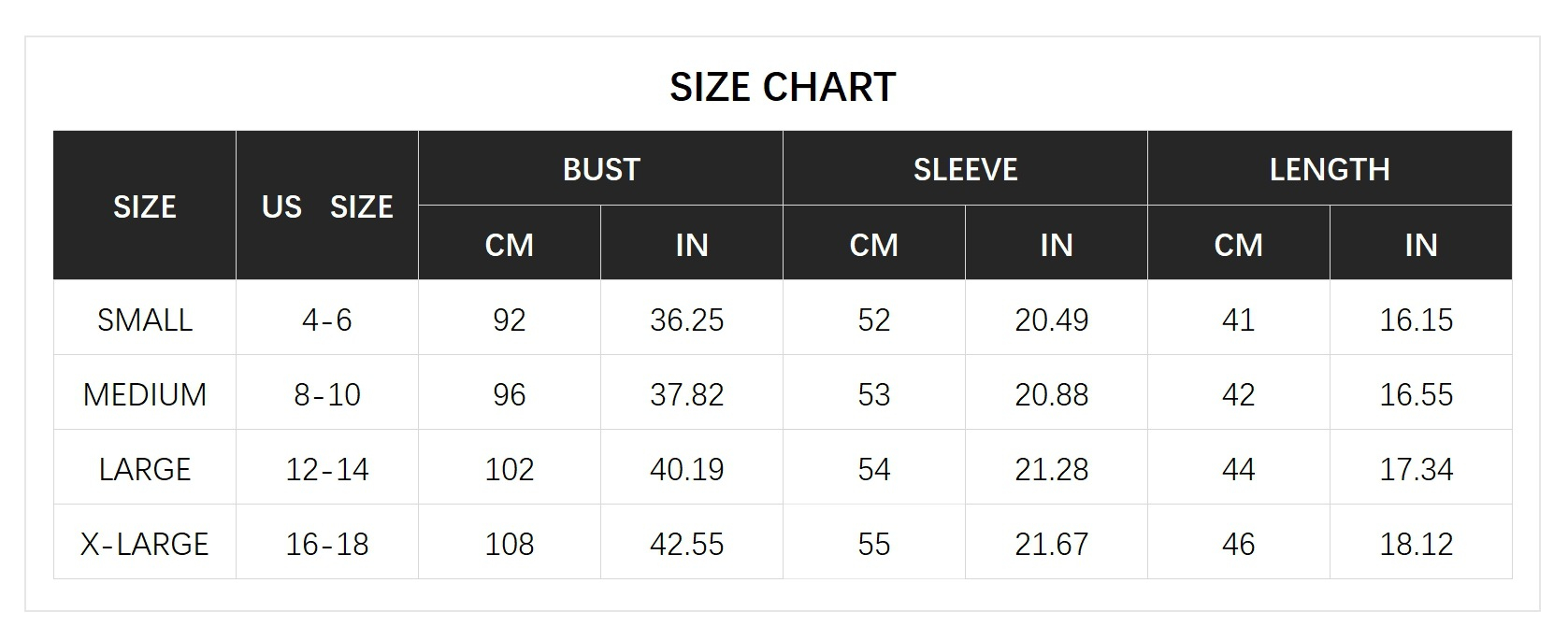This screenshot has height=640, width=1568.
Task: Click the LARGE size row label
Action: (x=145, y=469)
